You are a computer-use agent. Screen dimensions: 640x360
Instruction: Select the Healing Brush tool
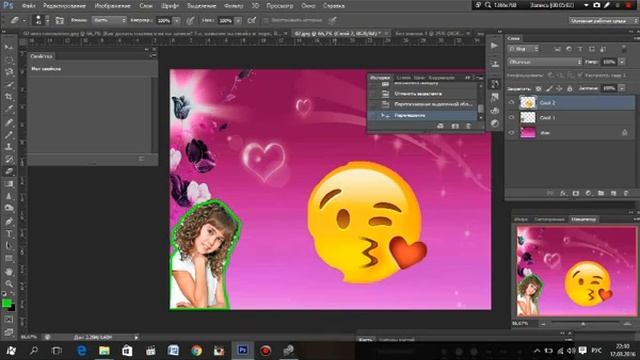9,122
